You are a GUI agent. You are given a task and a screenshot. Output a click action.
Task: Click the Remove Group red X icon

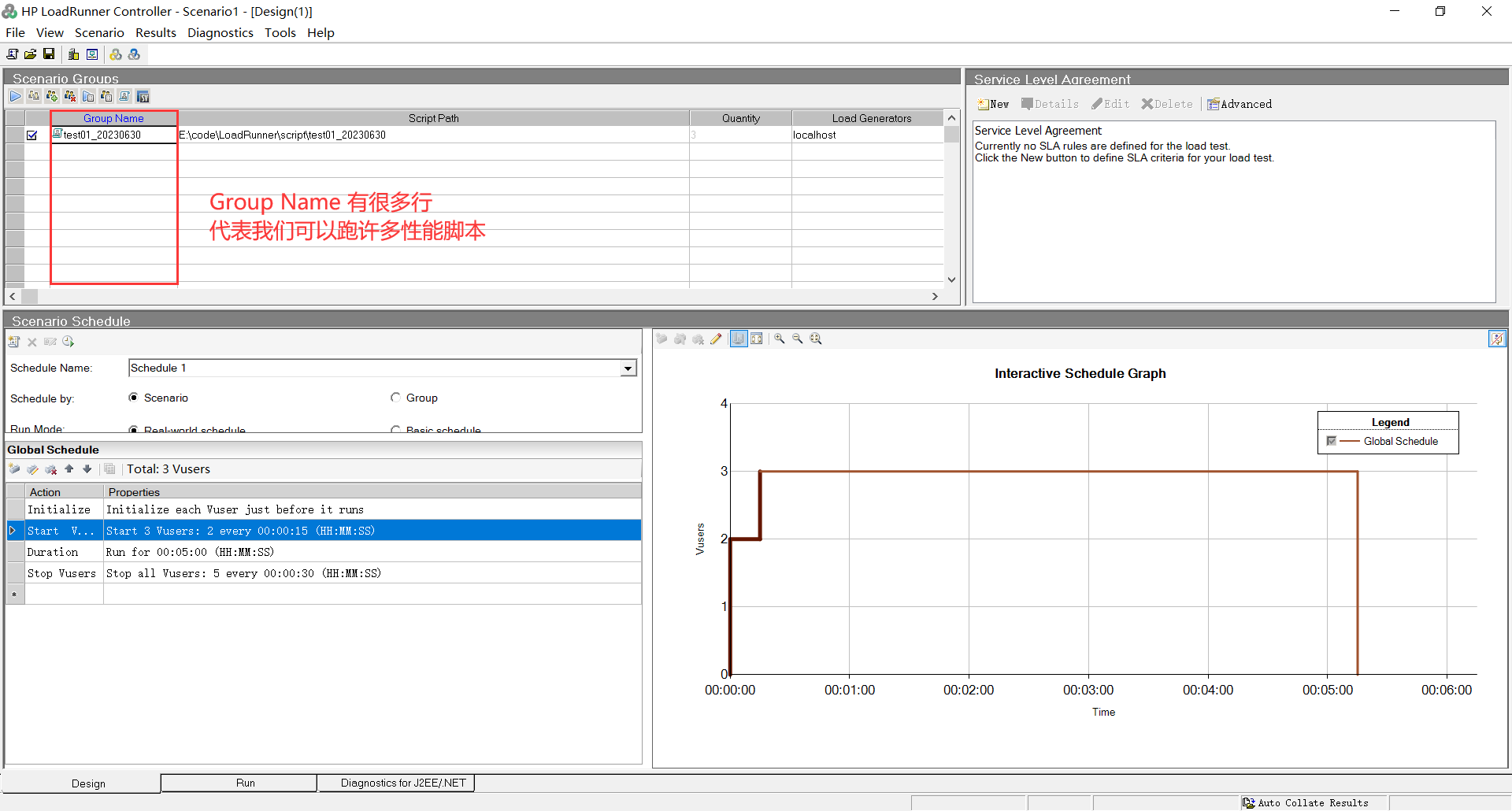70,96
